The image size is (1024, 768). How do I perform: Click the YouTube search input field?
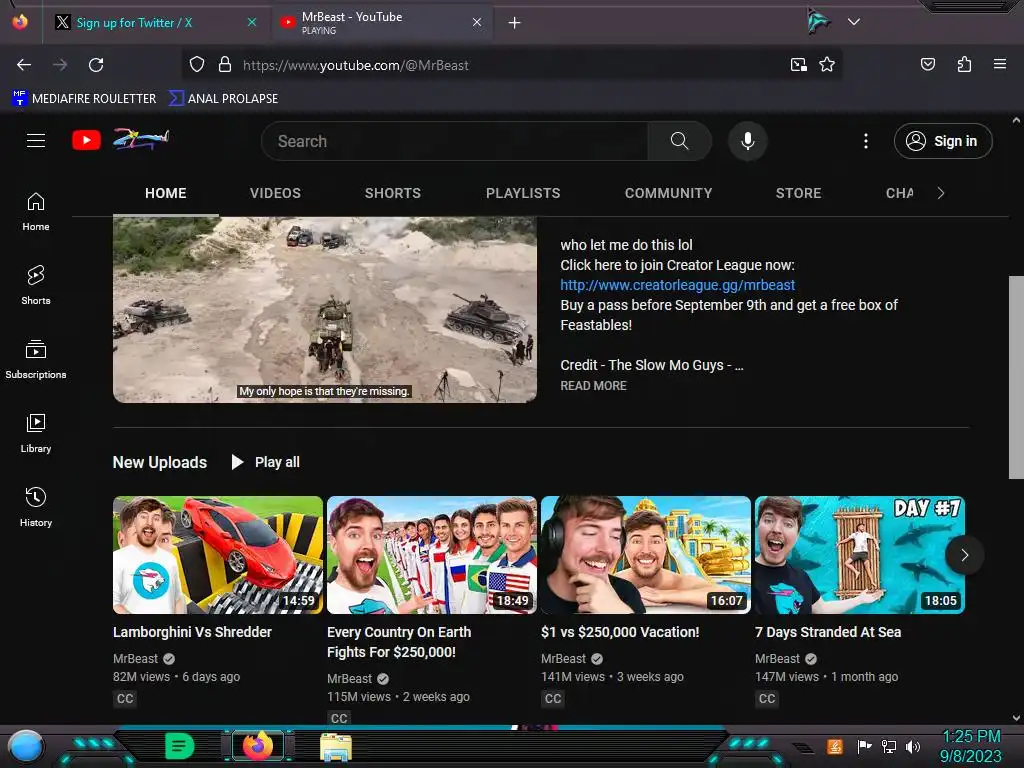coord(455,141)
